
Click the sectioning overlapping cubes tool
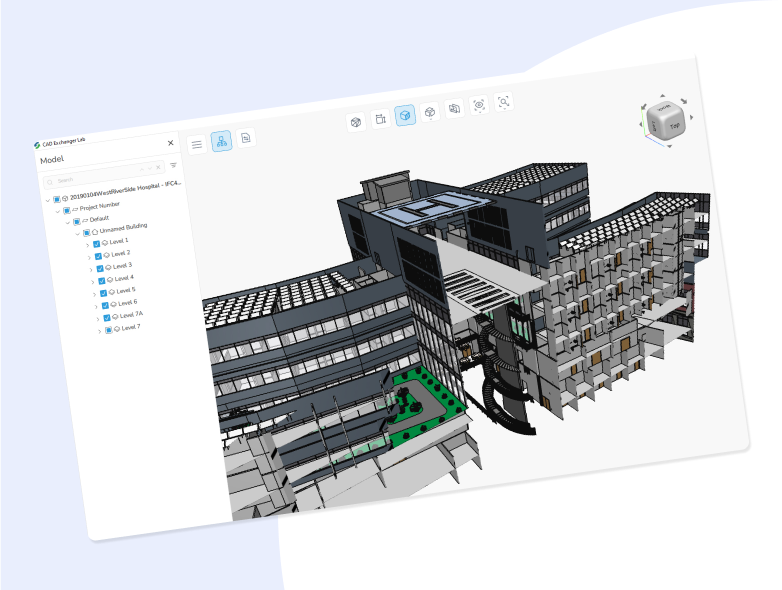[x=454, y=109]
